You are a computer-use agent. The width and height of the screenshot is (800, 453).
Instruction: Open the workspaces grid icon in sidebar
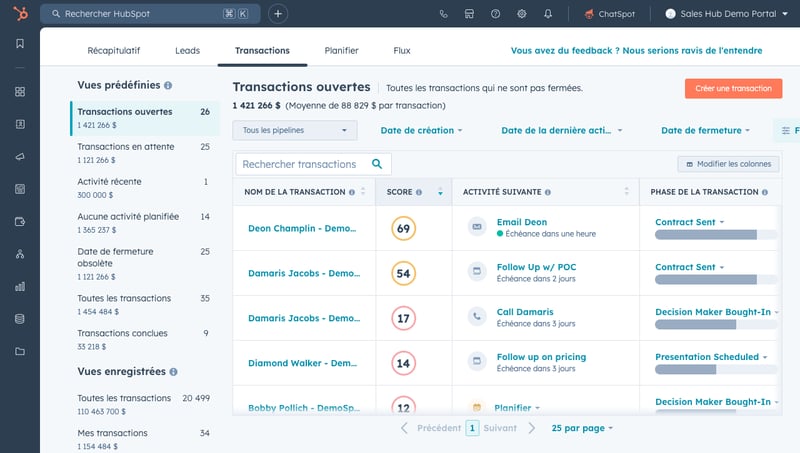(20, 92)
